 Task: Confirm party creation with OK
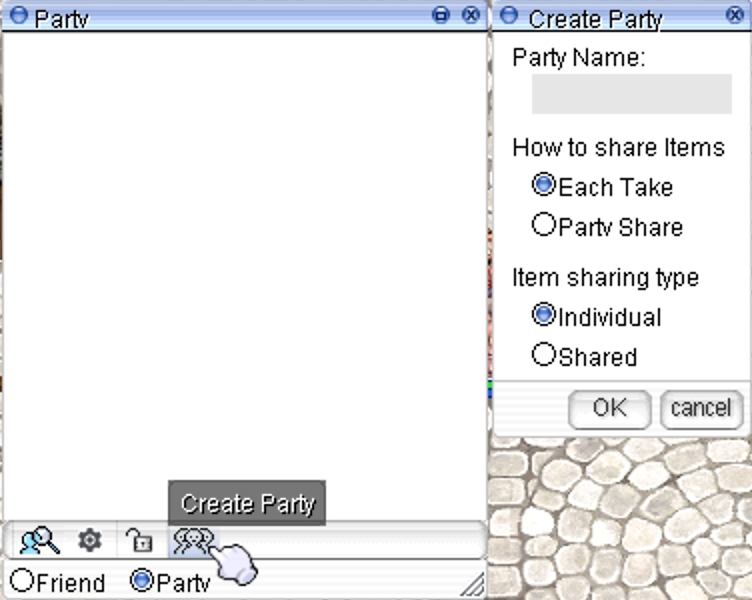tap(609, 408)
